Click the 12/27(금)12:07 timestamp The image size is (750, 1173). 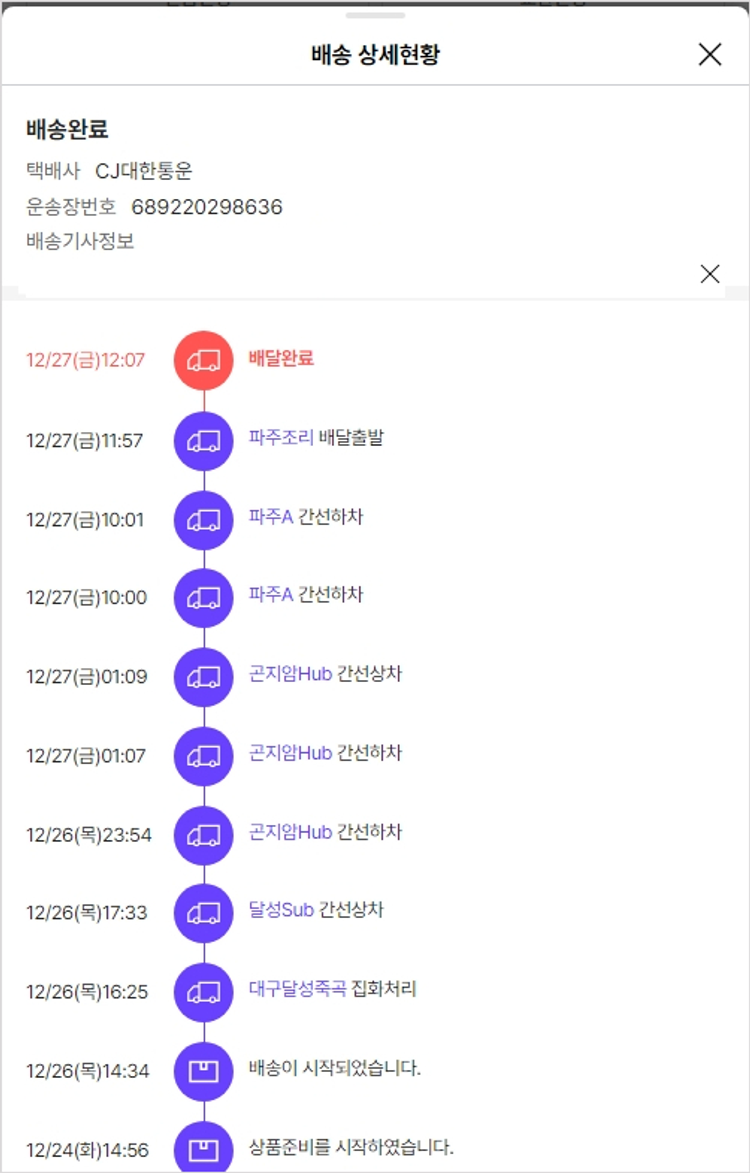(86, 360)
